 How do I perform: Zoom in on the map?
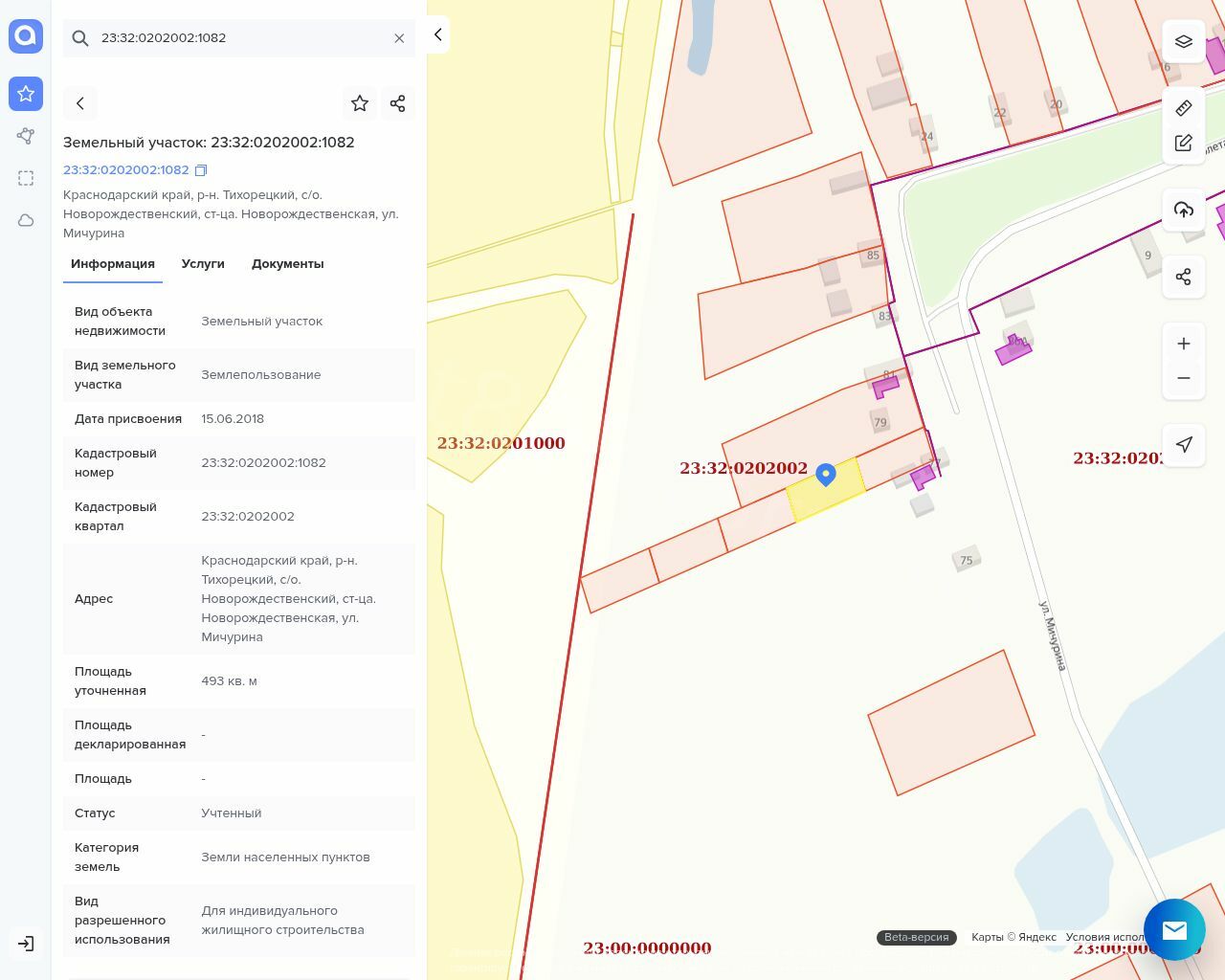[x=1184, y=344]
